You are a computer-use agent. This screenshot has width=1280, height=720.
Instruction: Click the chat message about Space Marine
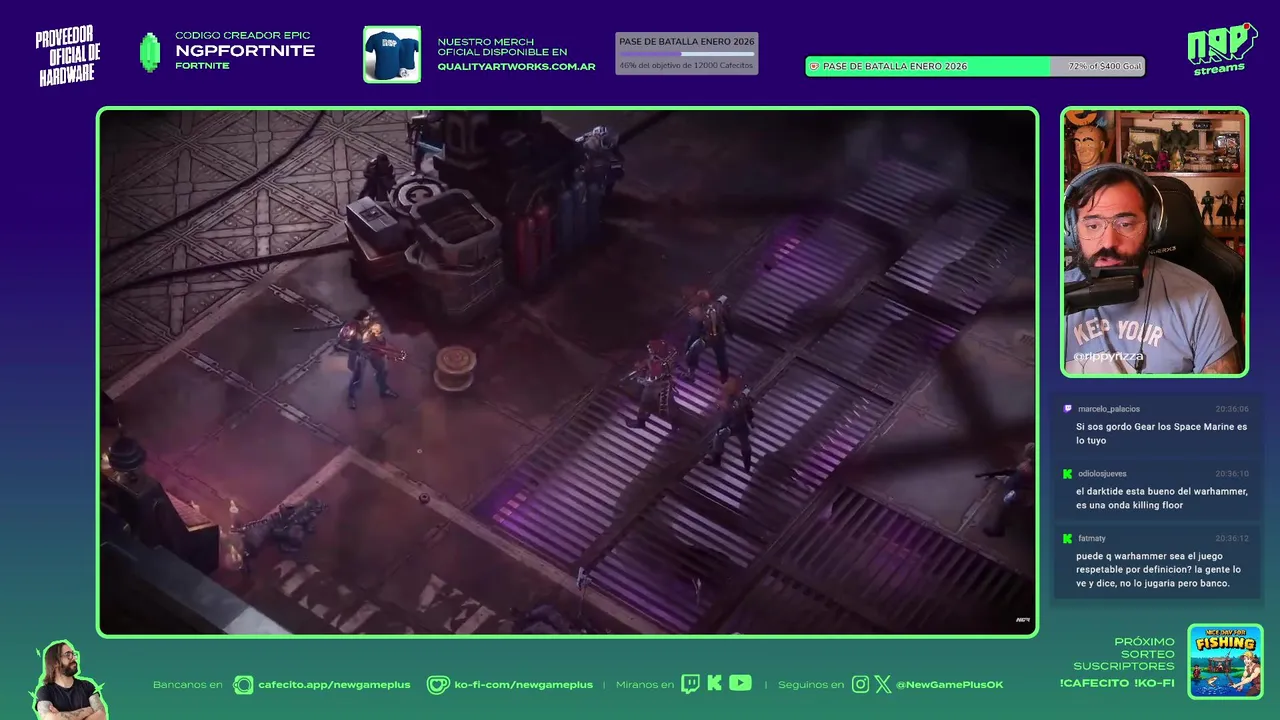pos(1161,434)
